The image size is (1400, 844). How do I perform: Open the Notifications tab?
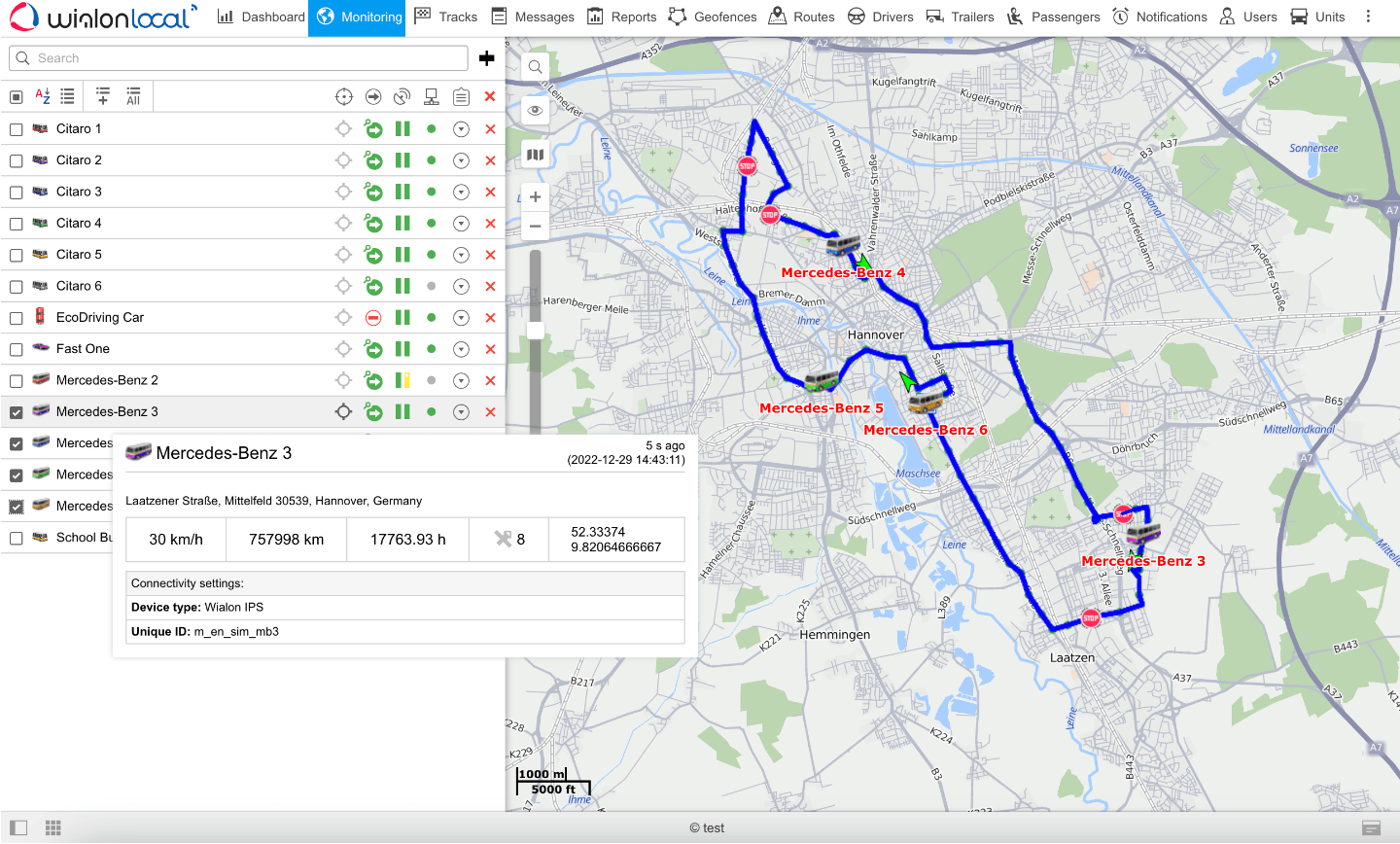point(1159,17)
